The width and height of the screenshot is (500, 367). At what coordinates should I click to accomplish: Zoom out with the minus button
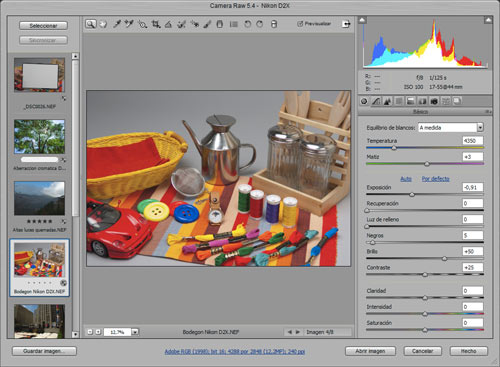(90, 332)
